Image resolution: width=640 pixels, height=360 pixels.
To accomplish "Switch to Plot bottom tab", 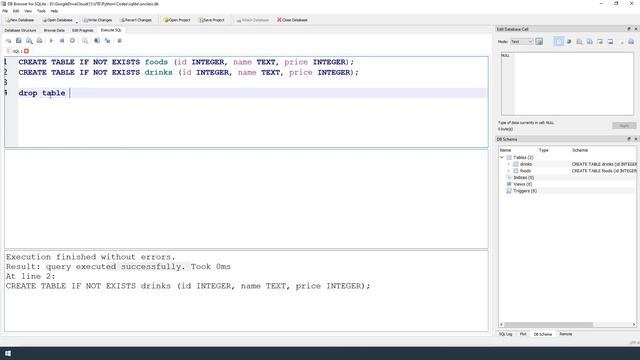I will [x=523, y=334].
